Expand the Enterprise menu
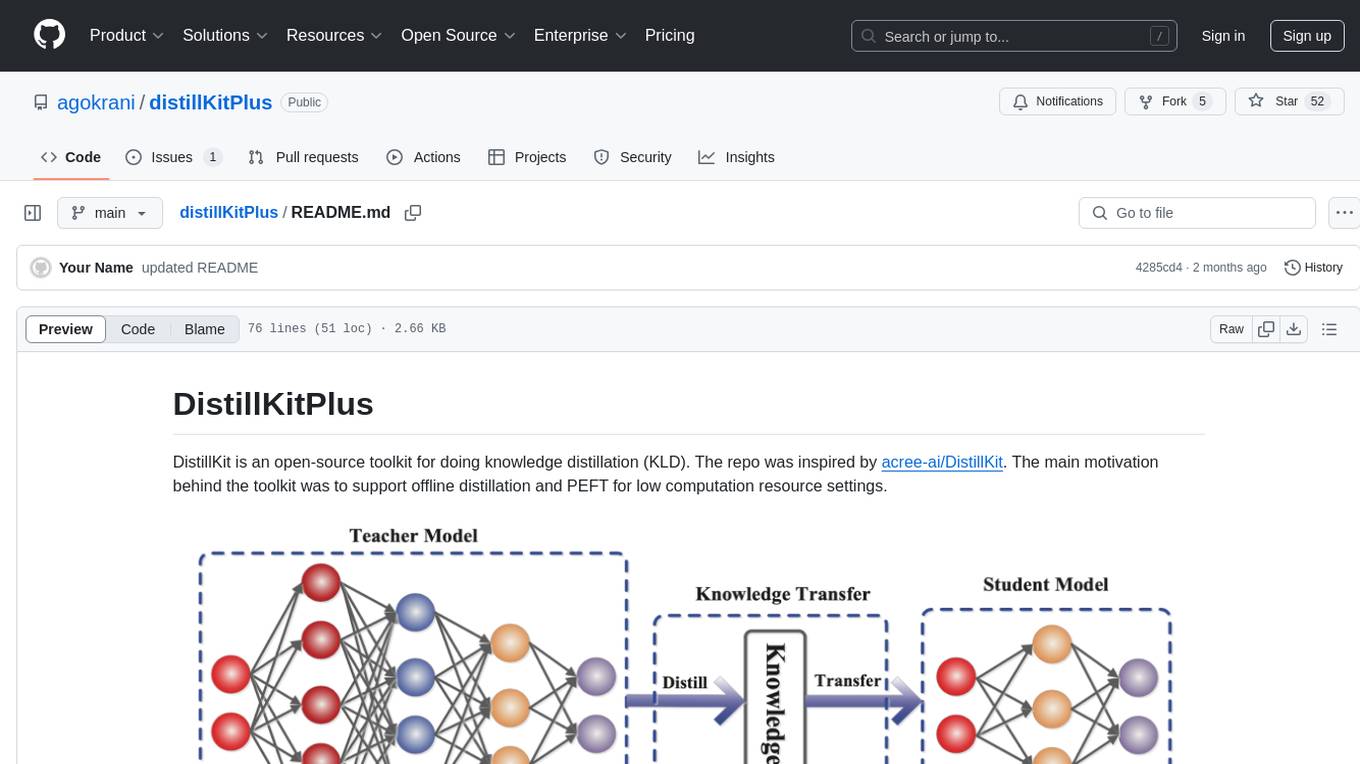Screen dimensions: 1360x764 580,35
